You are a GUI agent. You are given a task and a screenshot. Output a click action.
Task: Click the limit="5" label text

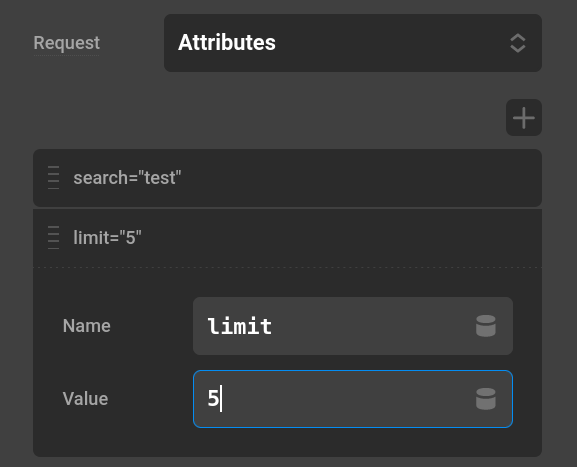[x=107, y=238]
